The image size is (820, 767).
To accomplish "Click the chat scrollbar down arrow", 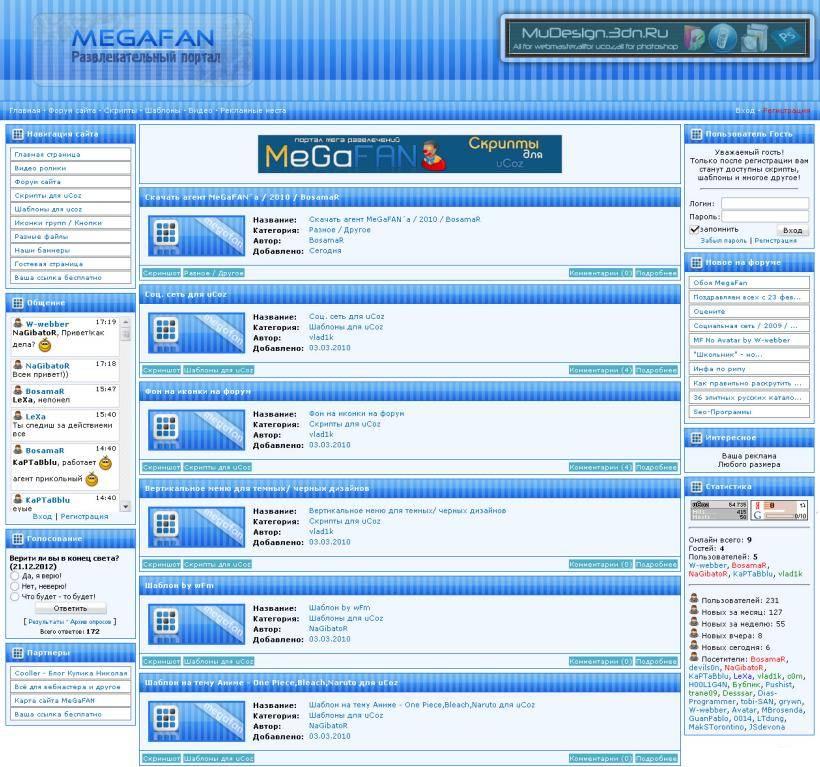I will 126,506.
